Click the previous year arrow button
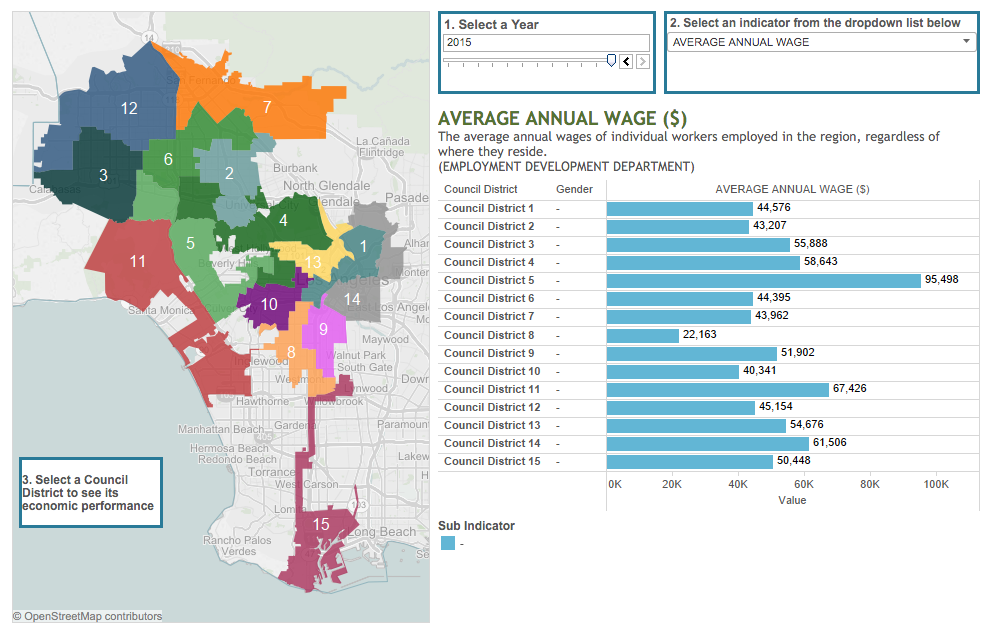 point(626,61)
